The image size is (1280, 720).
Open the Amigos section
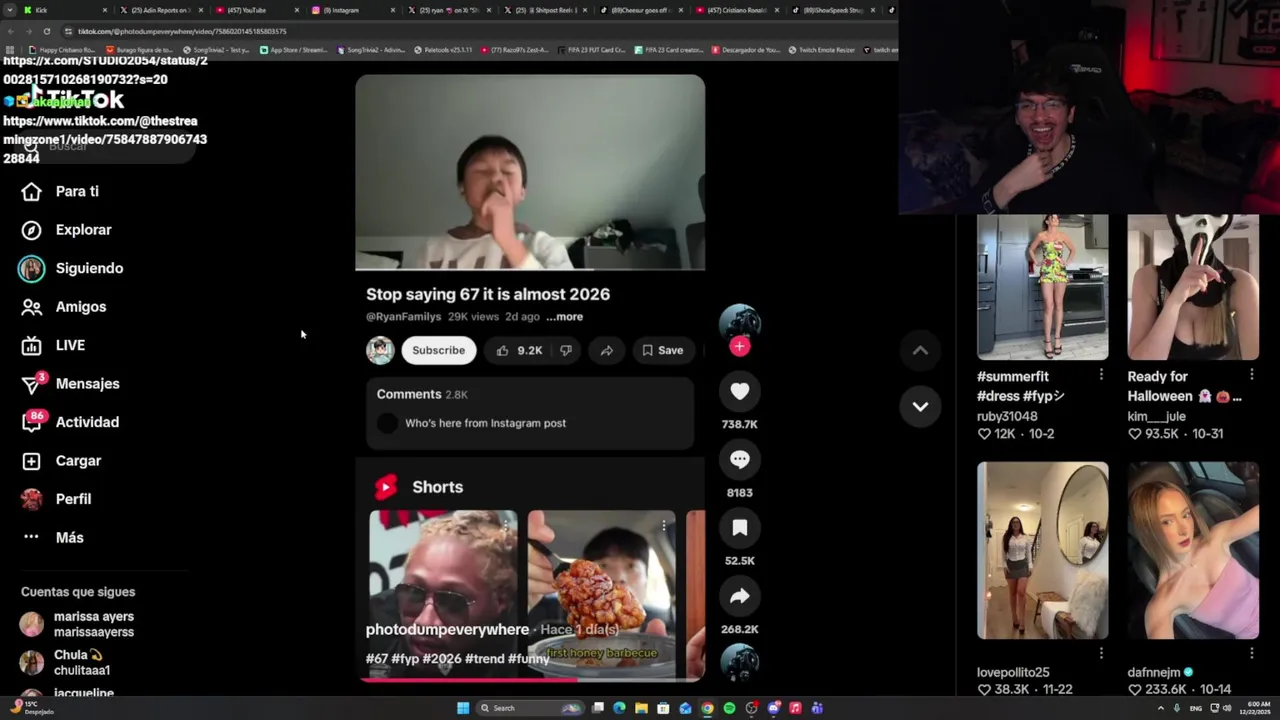[64, 307]
